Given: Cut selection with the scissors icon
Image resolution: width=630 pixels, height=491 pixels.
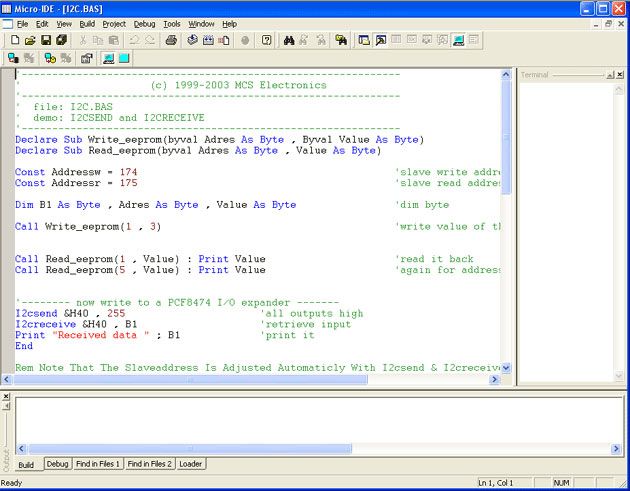Looking at the screenshot, I should coord(82,40).
